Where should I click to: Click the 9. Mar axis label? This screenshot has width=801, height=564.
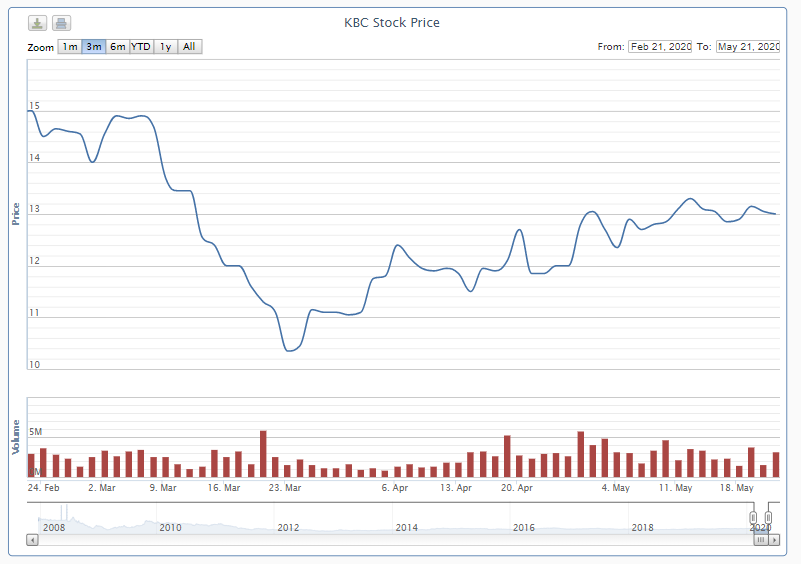tap(163, 488)
